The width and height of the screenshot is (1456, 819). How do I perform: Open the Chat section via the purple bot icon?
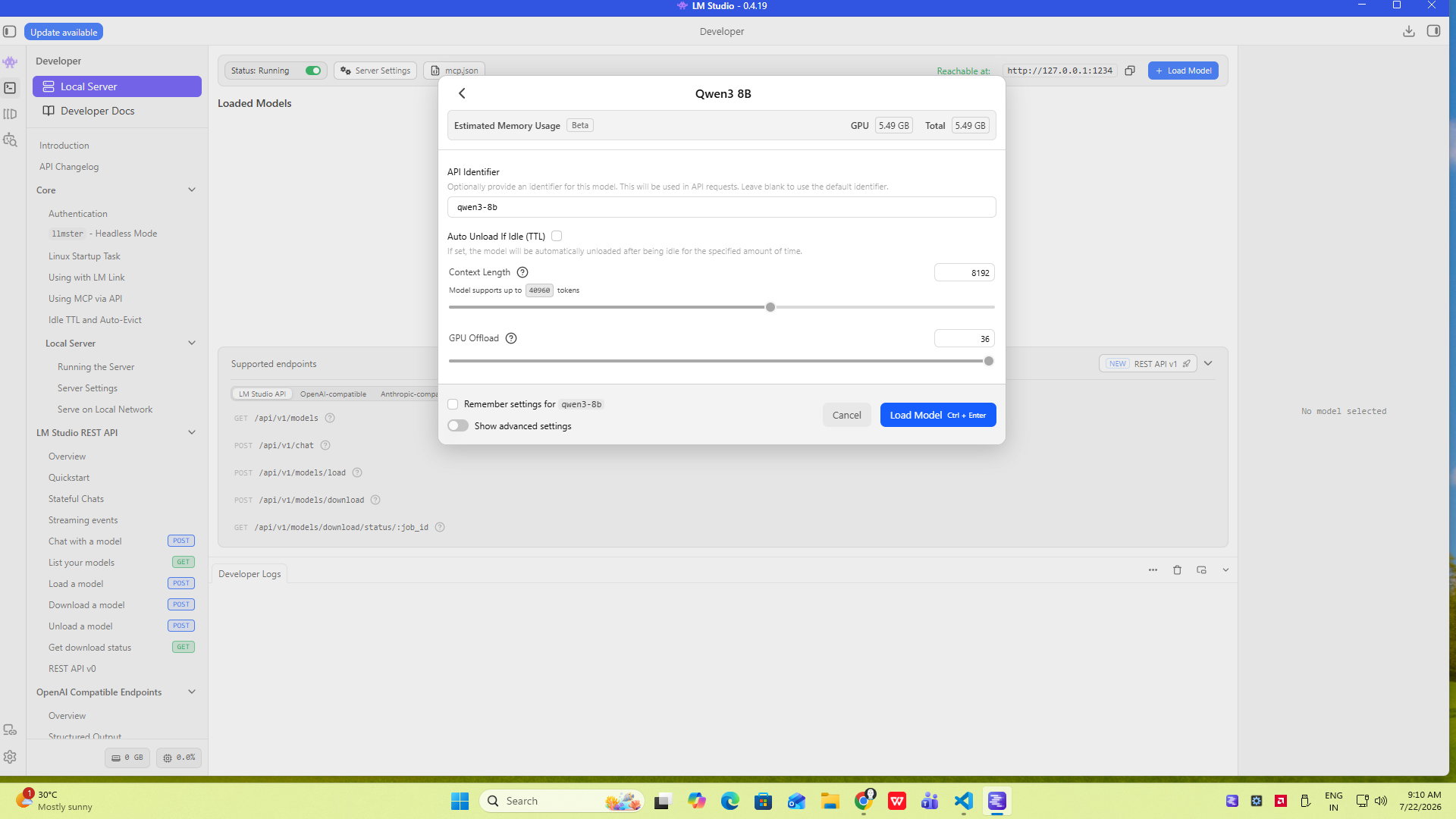(10, 62)
